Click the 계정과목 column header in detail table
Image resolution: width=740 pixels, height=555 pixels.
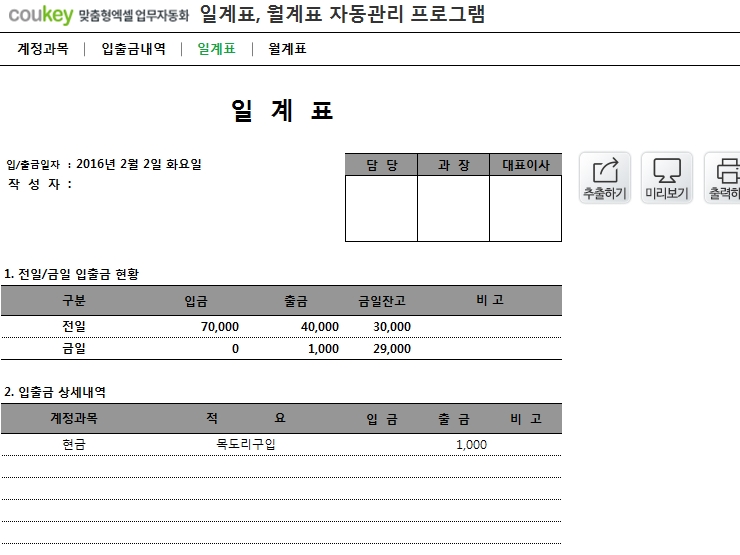[x=74, y=418]
